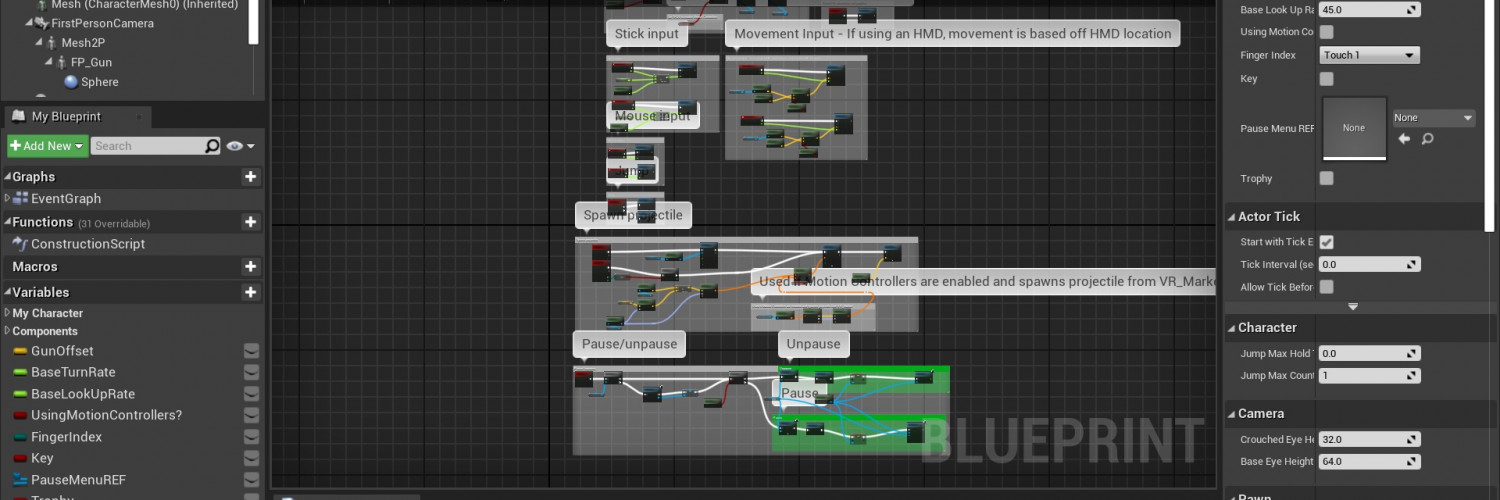Click the Add New button
Viewport: 1500px width, 500px height.
(46, 146)
